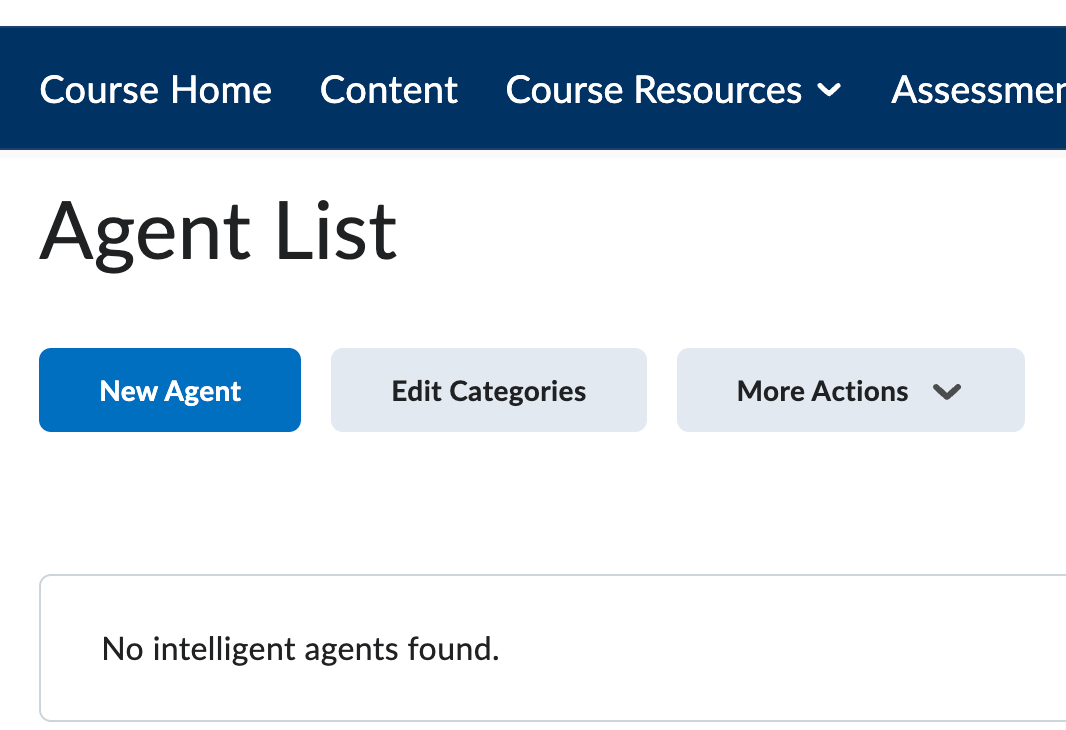
Task: Manage agent categories via Edit Categories
Action: pyautogui.click(x=488, y=390)
